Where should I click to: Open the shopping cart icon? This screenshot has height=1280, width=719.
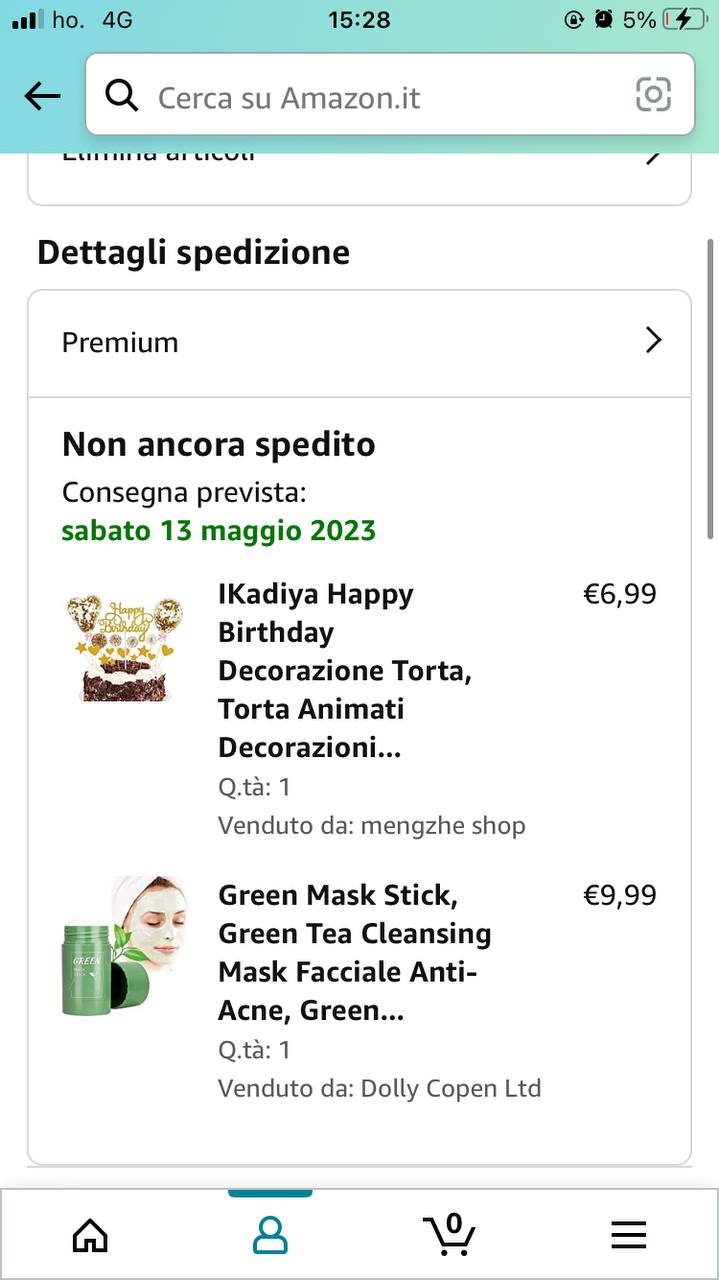(449, 1234)
